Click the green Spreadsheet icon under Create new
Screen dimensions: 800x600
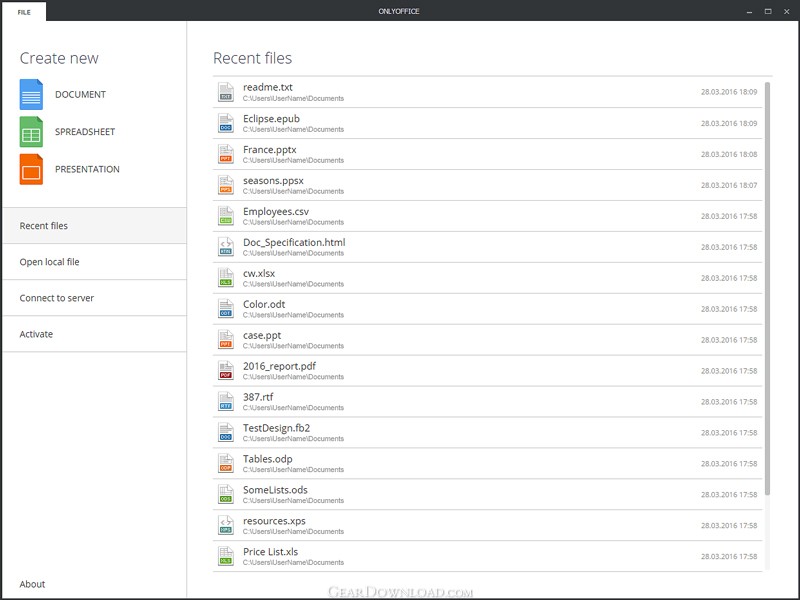point(31,132)
